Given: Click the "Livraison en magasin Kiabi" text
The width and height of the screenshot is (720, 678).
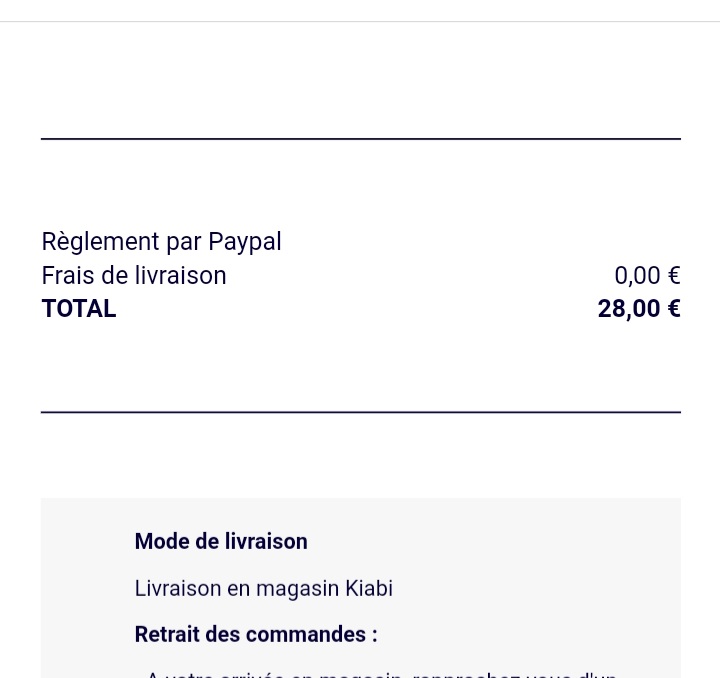Looking at the screenshot, I should click(x=263, y=588).
